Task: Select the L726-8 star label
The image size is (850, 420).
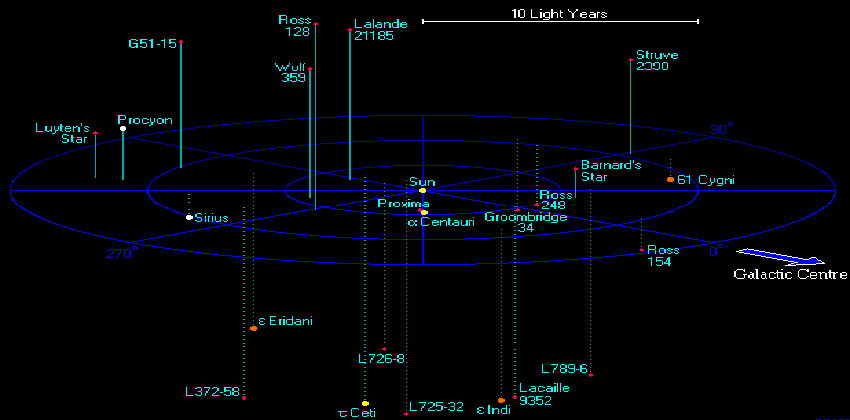Action: 382,359
